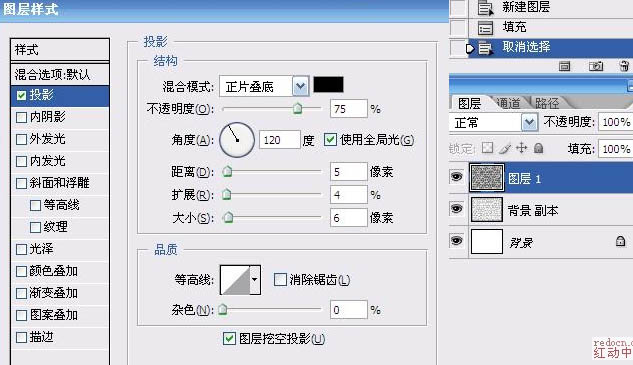Viewport: 633px width, 365px height.
Task: Click lock transparent pixels icon
Action: (x=488, y=148)
